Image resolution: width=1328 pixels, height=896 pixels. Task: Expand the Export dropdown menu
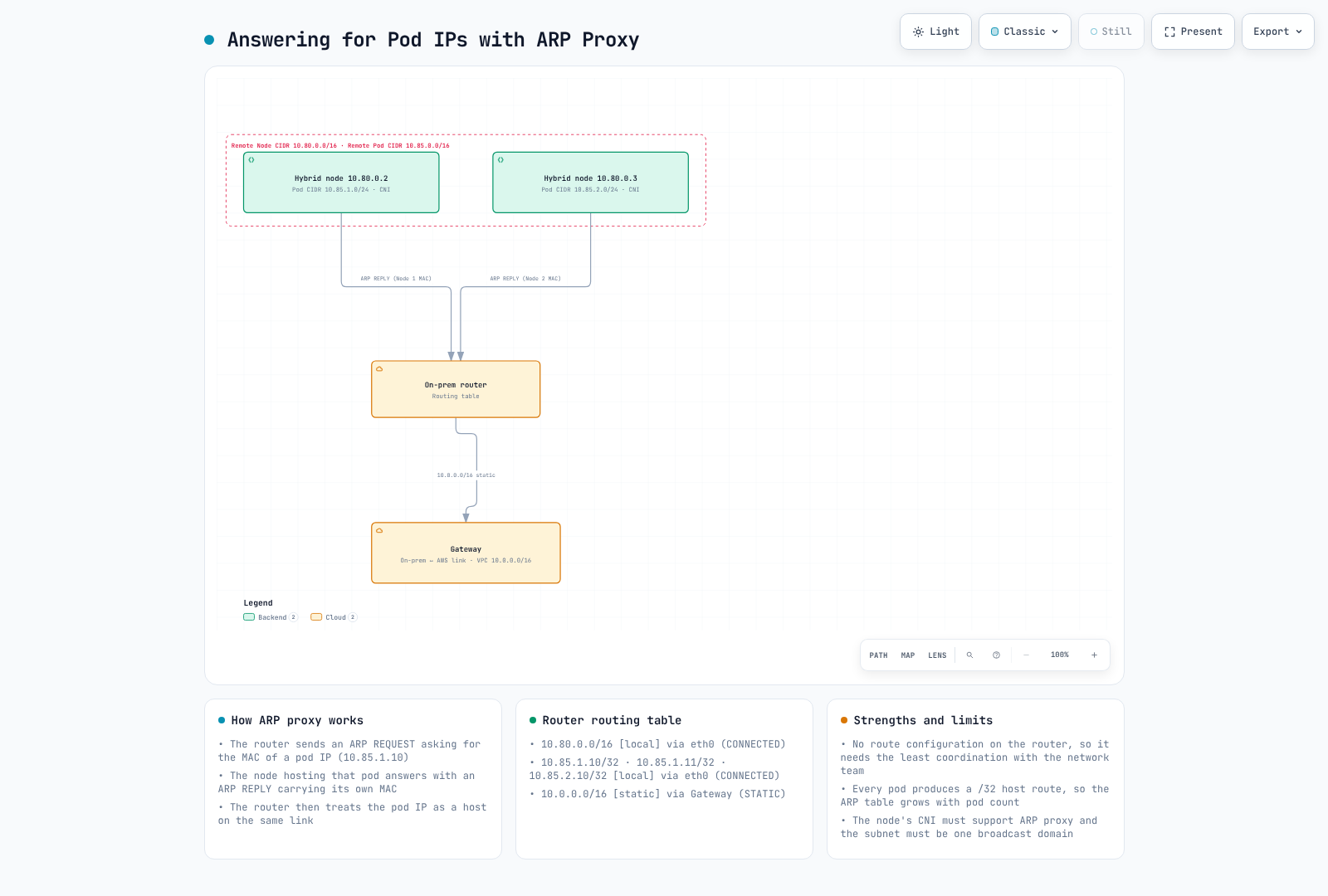(x=1277, y=32)
